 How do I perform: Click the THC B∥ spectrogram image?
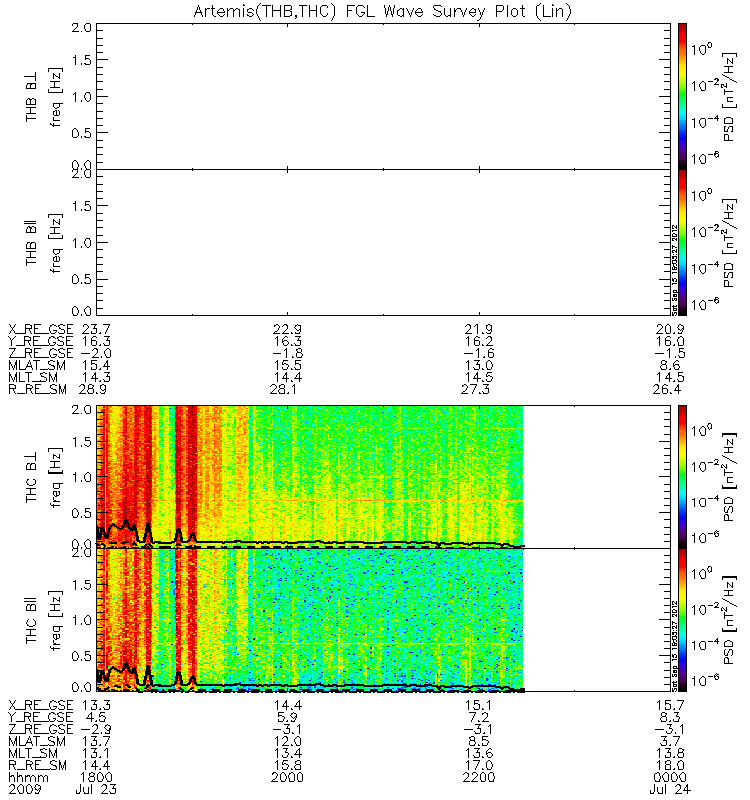point(310,620)
